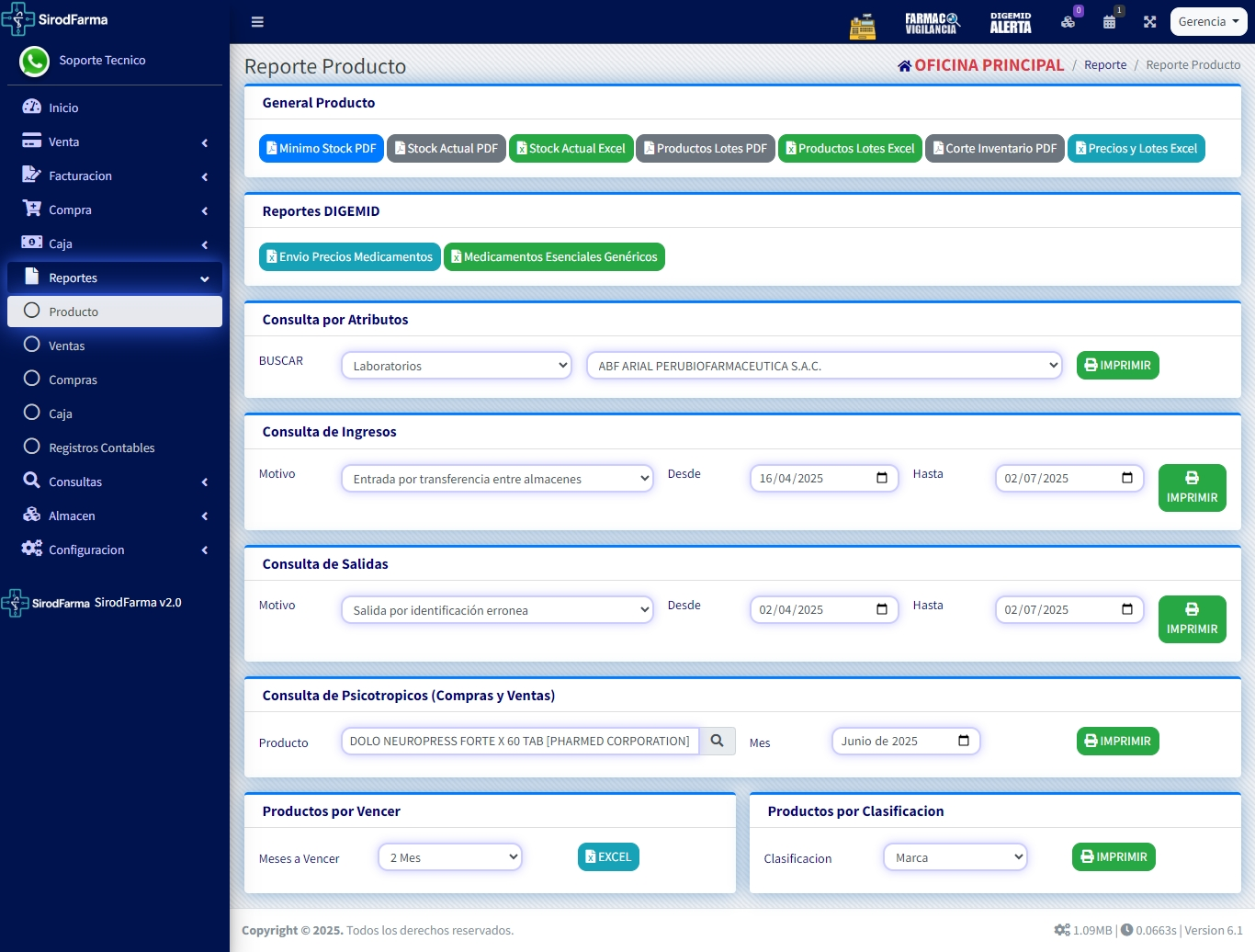Toggle fullscreen with the expand arrows icon

(1149, 22)
